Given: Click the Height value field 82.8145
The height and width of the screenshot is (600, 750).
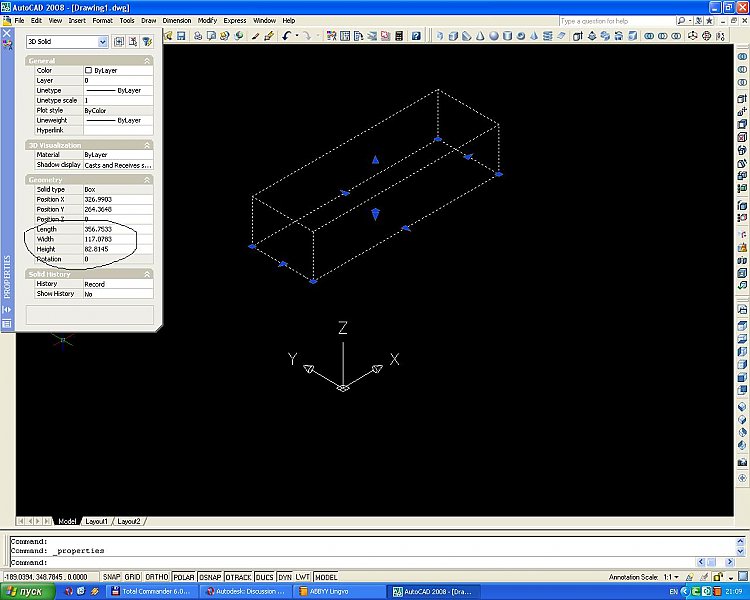Looking at the screenshot, I should (x=118, y=249).
